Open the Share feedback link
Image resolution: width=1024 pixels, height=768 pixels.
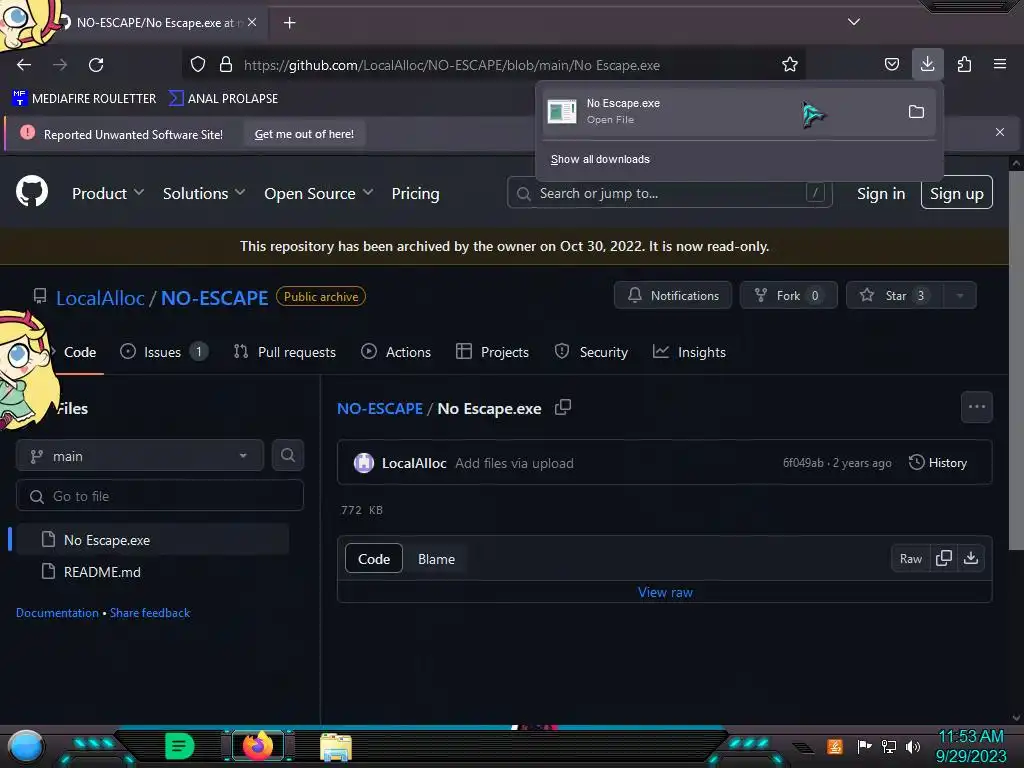150,613
